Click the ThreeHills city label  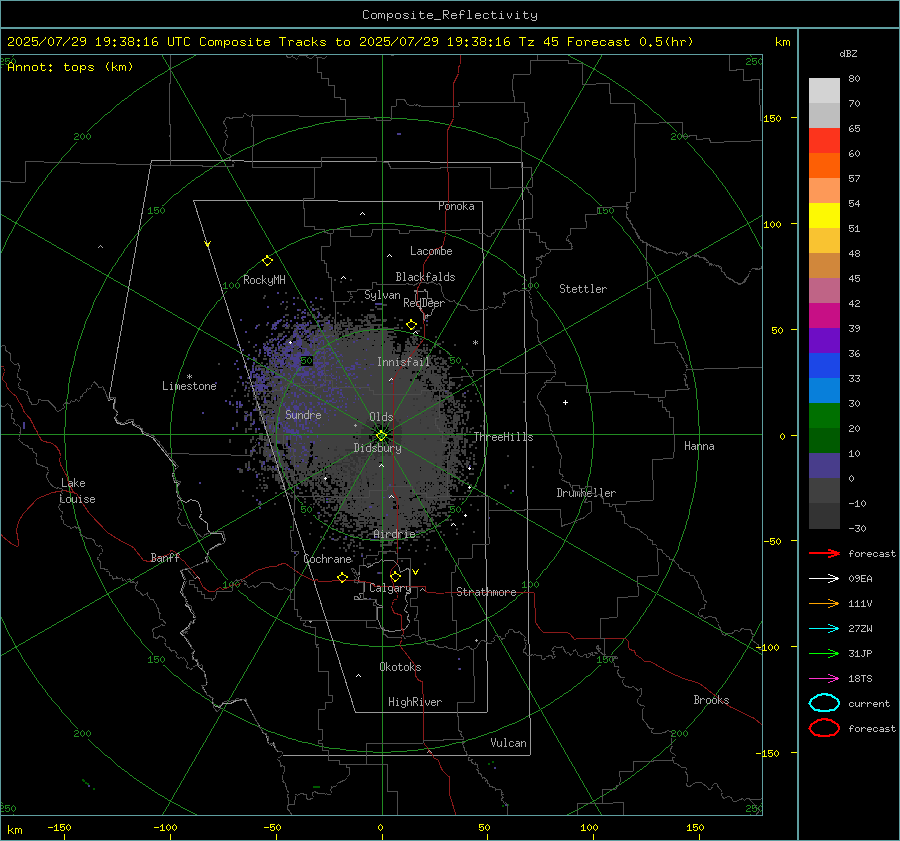tap(503, 437)
